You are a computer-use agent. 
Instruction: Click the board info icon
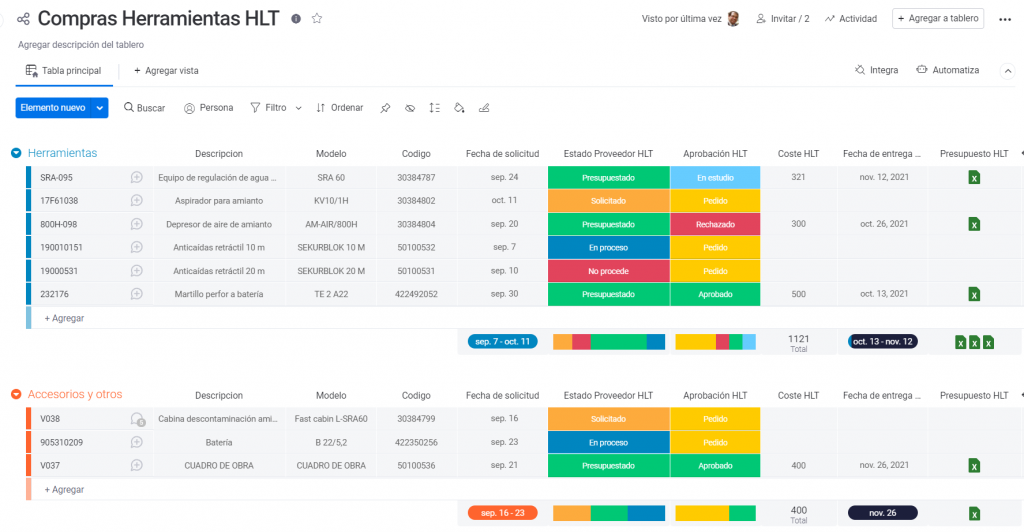pos(296,19)
